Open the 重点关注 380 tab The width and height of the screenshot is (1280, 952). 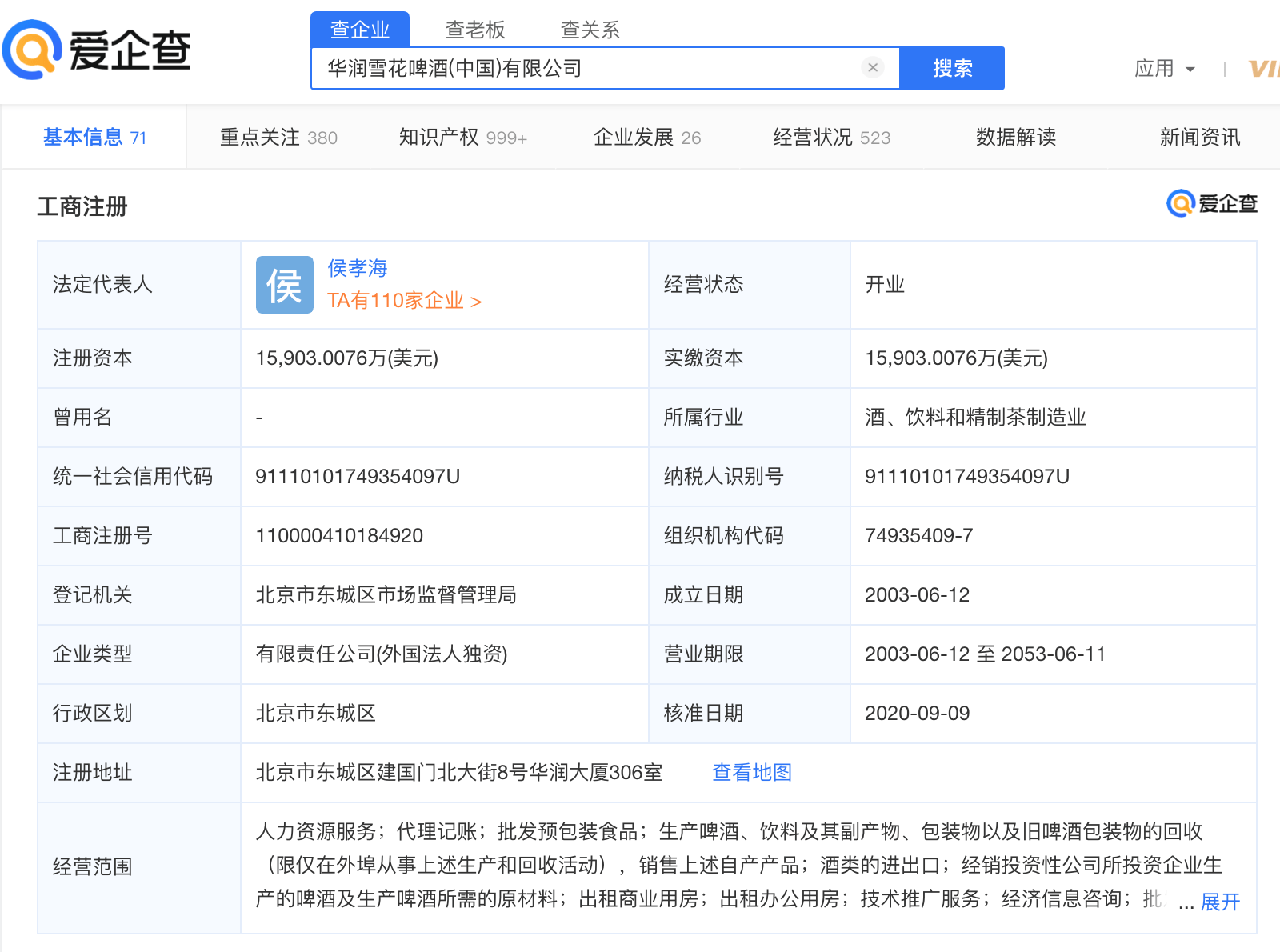click(x=278, y=138)
